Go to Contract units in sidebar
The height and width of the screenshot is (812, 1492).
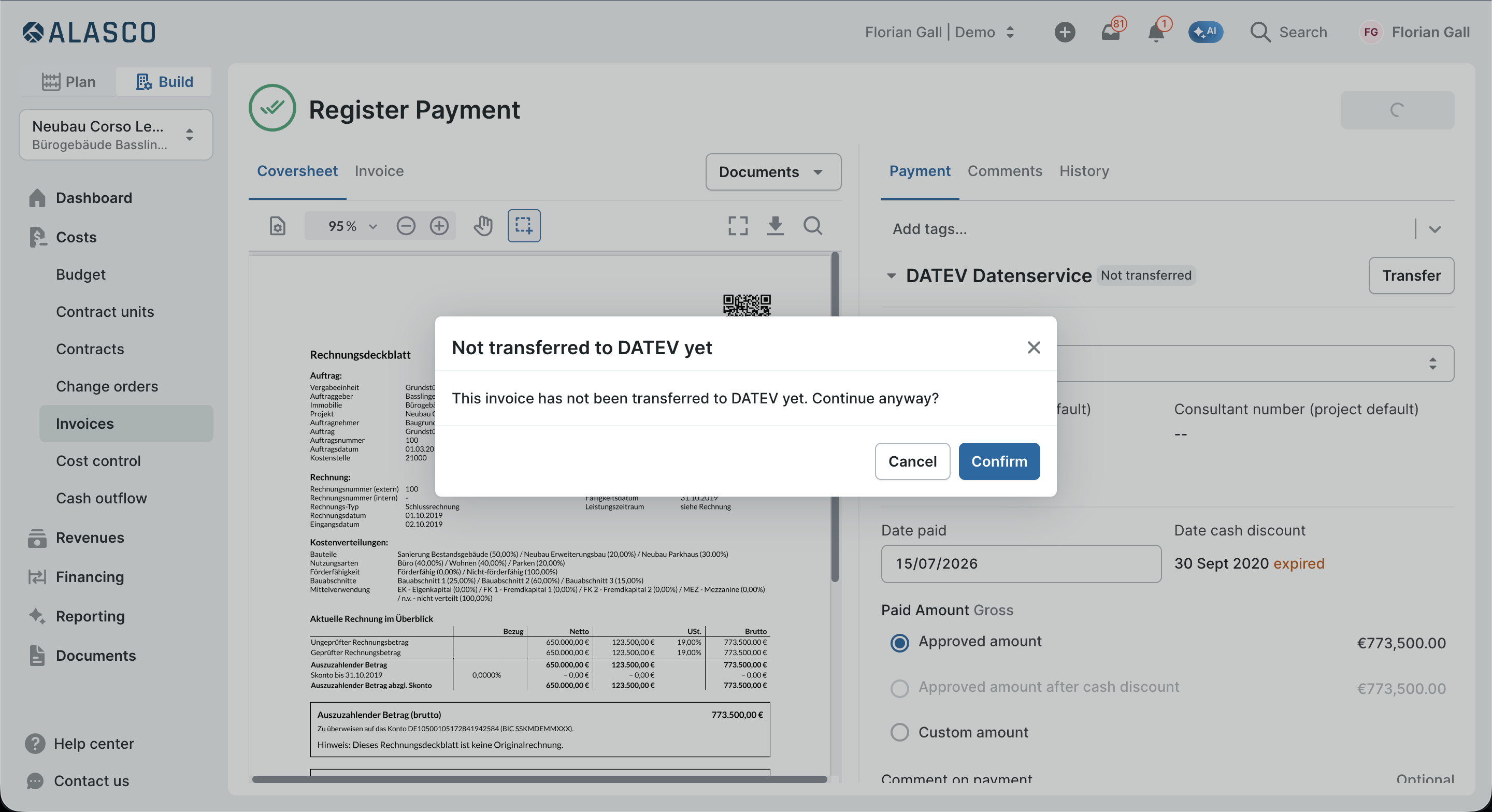pos(105,312)
